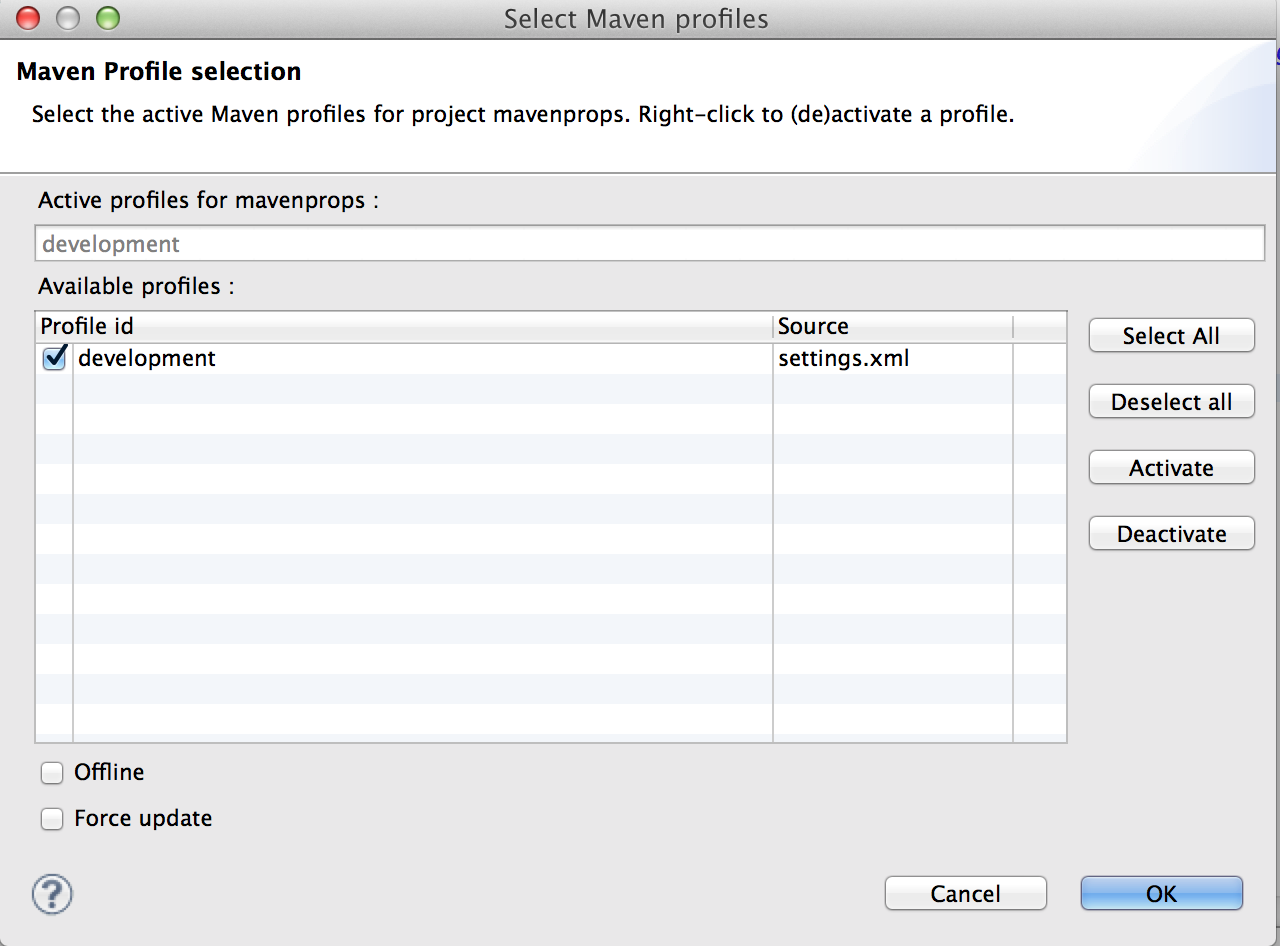
Task: Tick the Force update checkbox
Action: [x=52, y=819]
